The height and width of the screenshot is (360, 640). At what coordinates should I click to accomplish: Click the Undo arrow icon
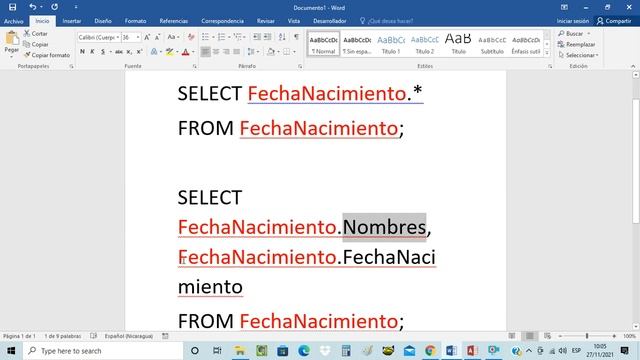[33, 7]
